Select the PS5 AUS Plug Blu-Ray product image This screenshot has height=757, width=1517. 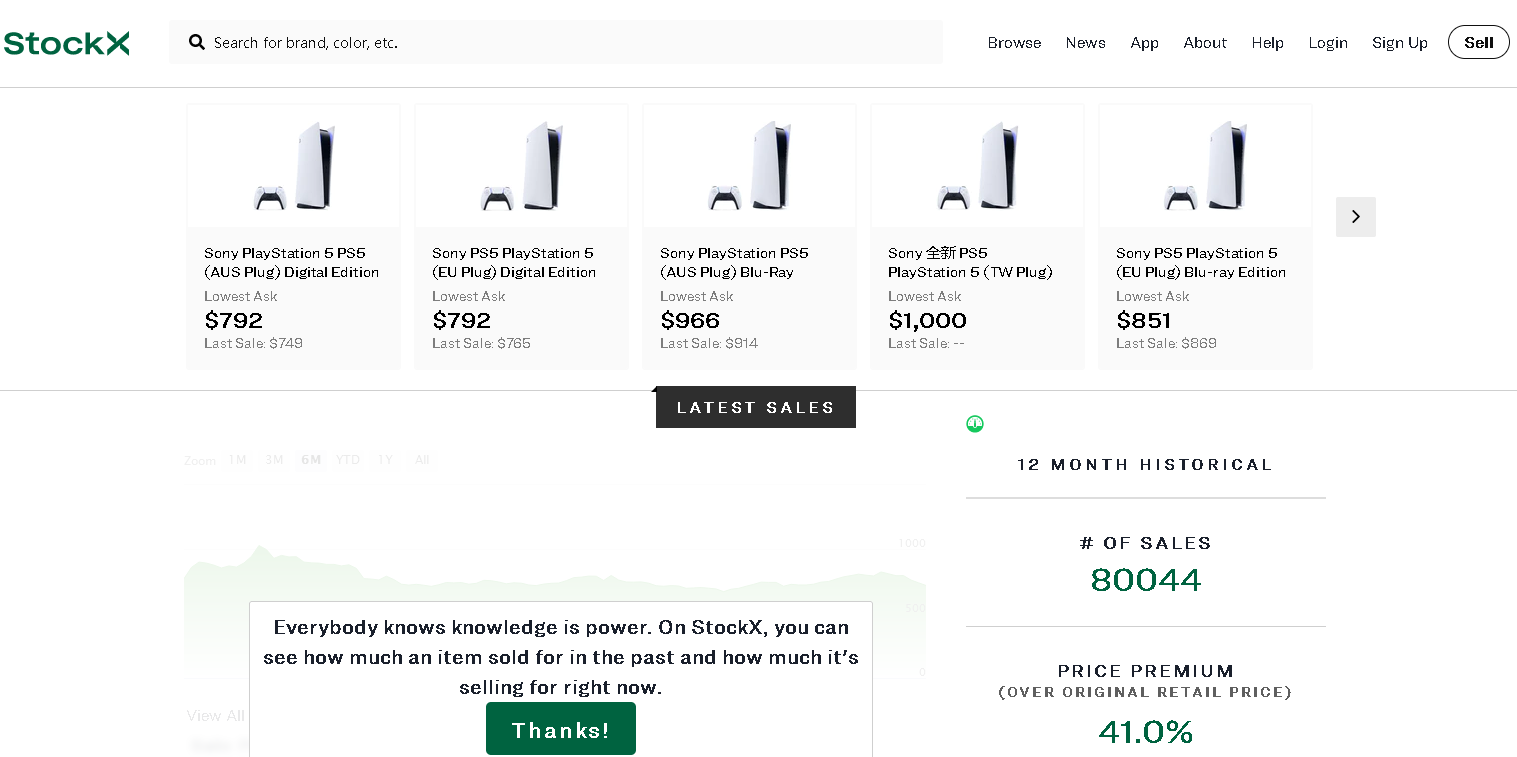point(749,166)
